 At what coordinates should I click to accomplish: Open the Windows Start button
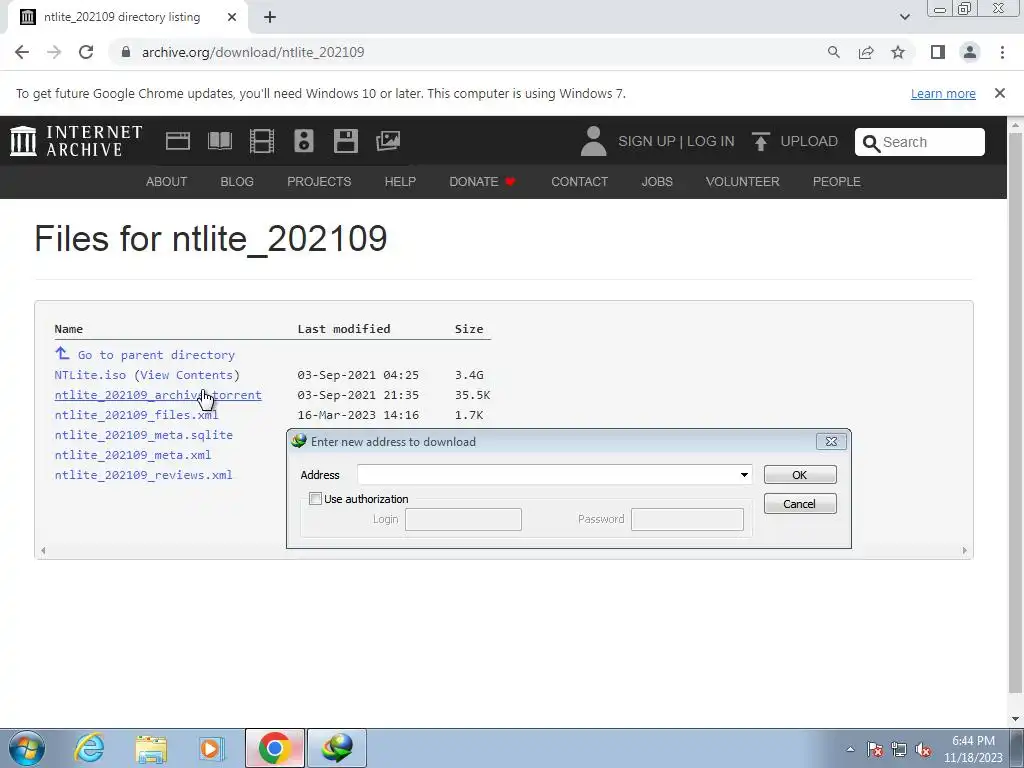[26, 748]
